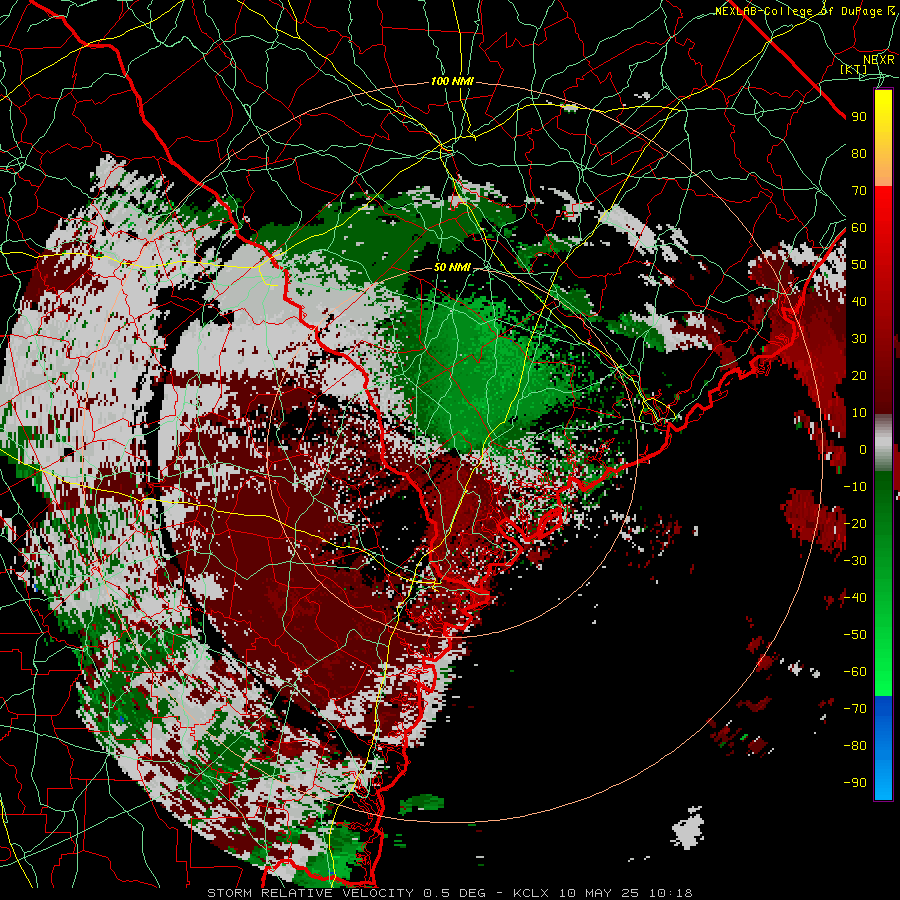This screenshot has width=900, height=900.
Task: Click the 40 knot scale label
Action: [859, 302]
